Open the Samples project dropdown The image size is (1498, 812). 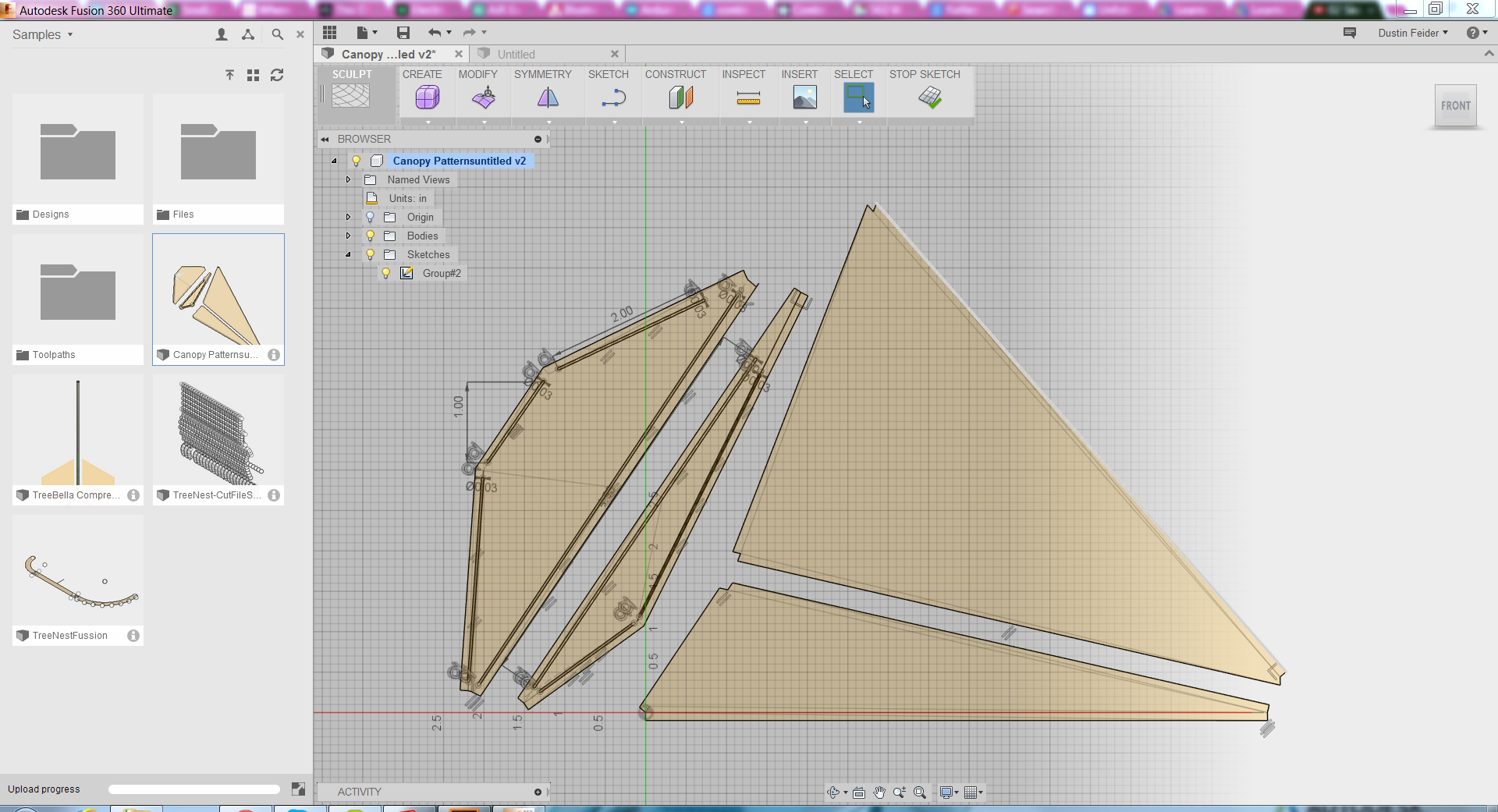43,34
